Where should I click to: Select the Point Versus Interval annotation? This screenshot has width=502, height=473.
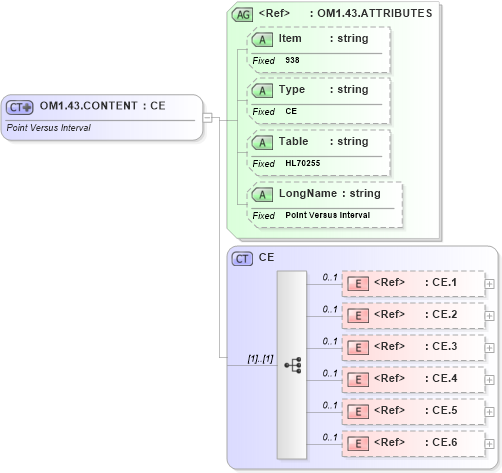coord(49,128)
